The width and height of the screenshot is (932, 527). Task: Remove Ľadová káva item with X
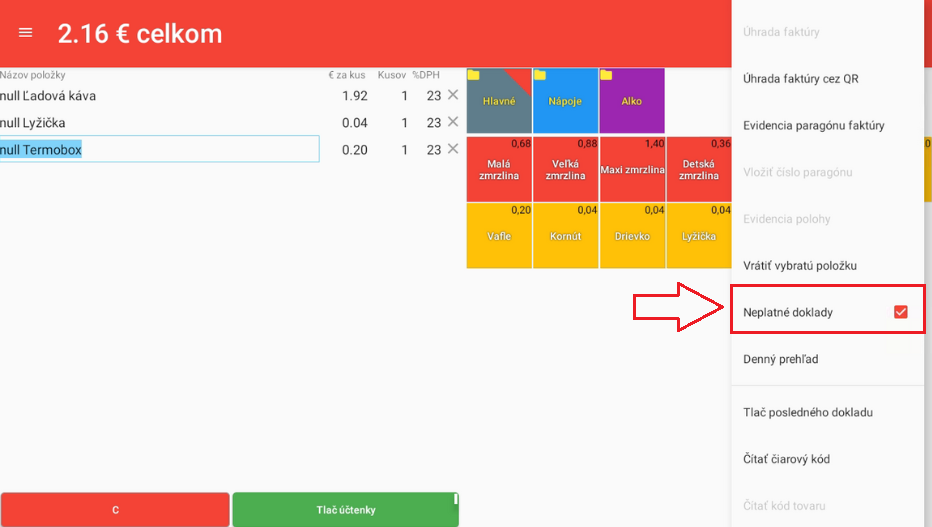point(452,95)
